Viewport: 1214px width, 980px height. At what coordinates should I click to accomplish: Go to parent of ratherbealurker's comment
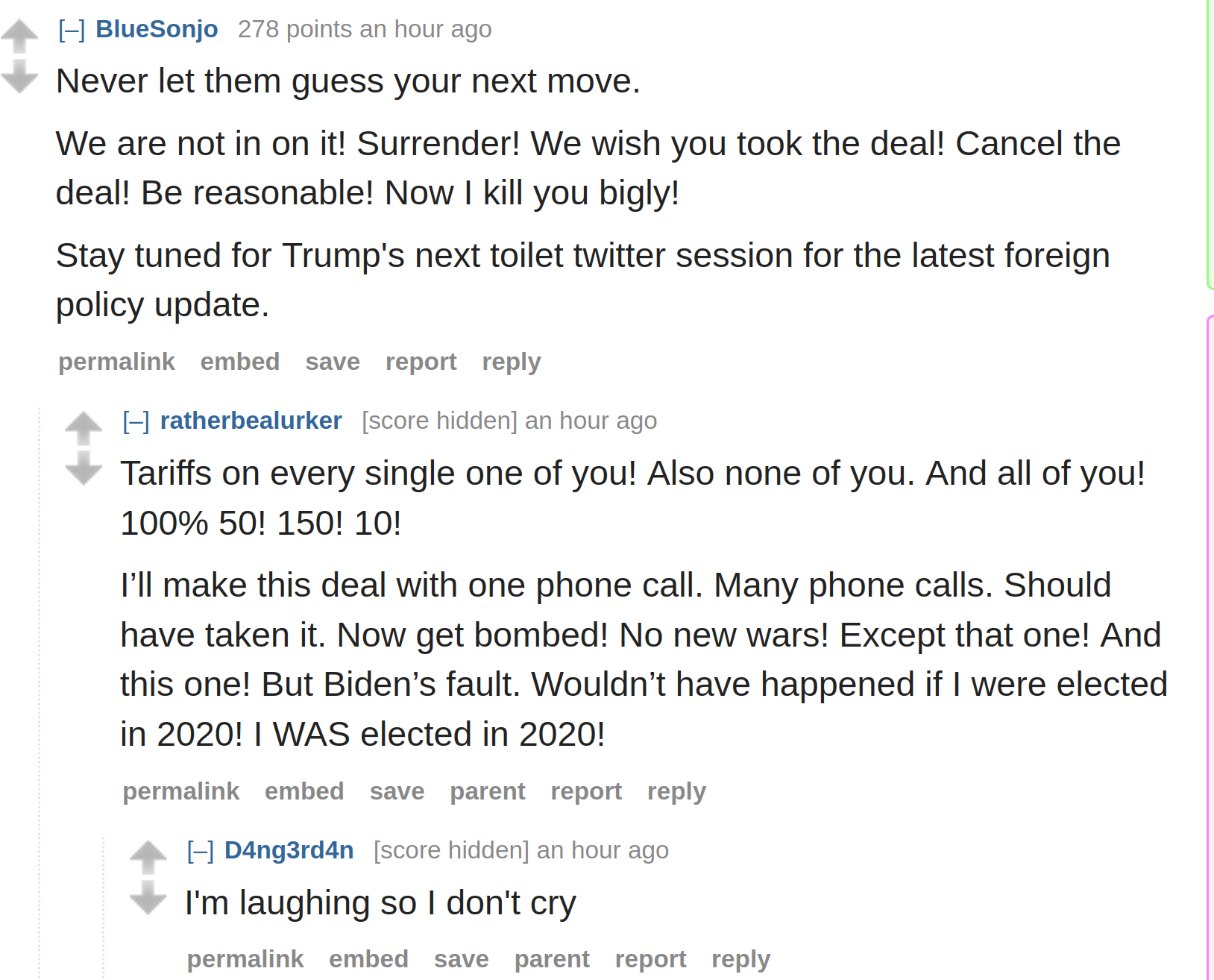click(x=488, y=791)
